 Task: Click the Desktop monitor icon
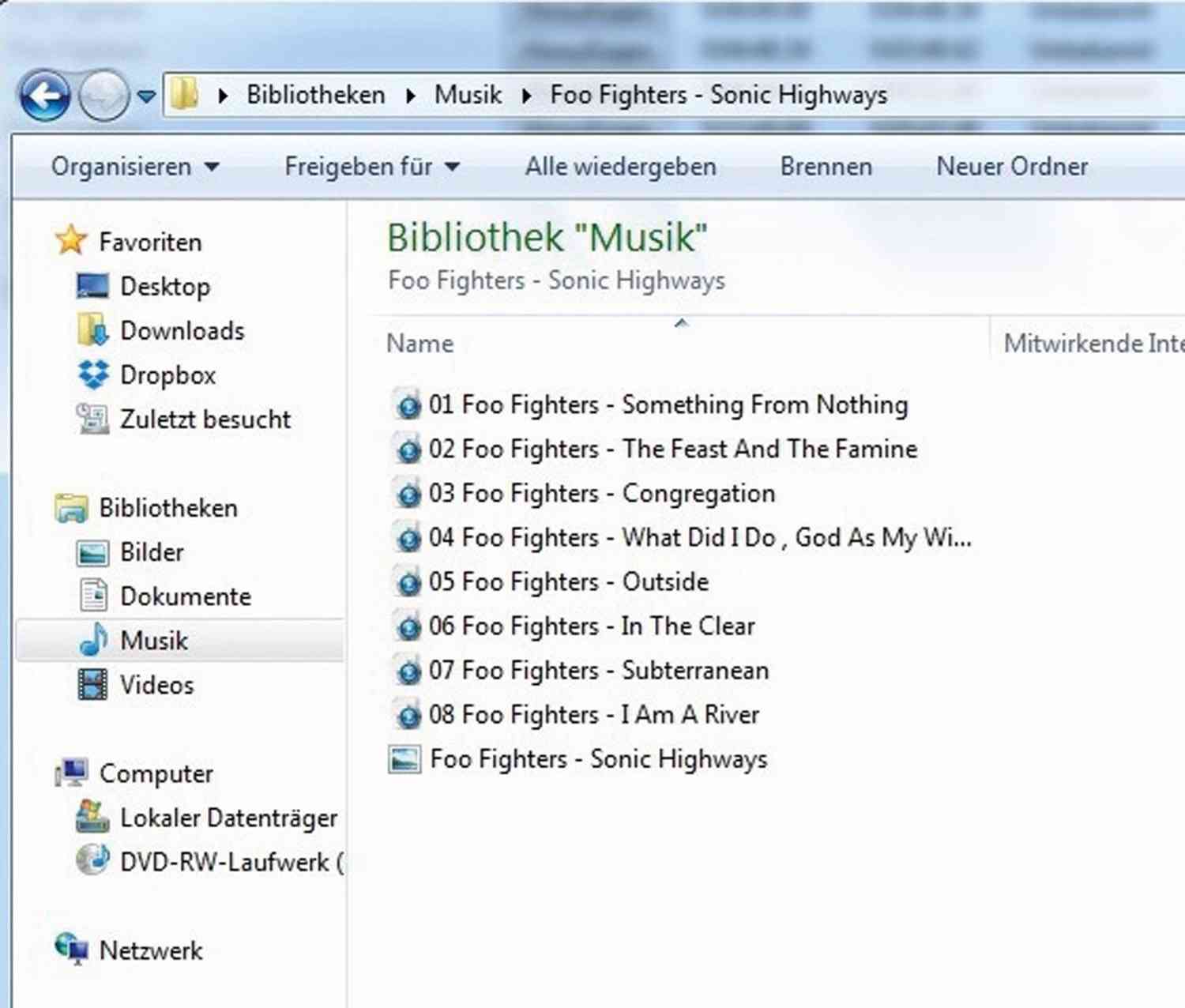tap(92, 286)
